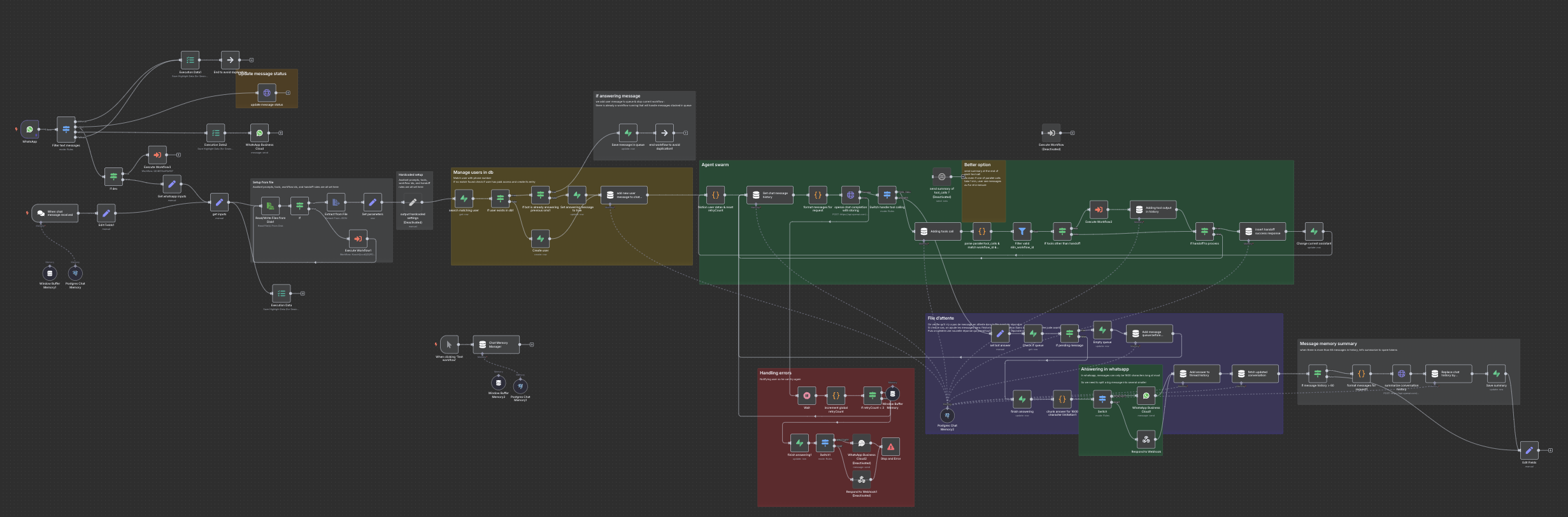Click the Postgres Chat Memory2 sub-node
The width and height of the screenshot is (1568, 517).
tap(947, 415)
